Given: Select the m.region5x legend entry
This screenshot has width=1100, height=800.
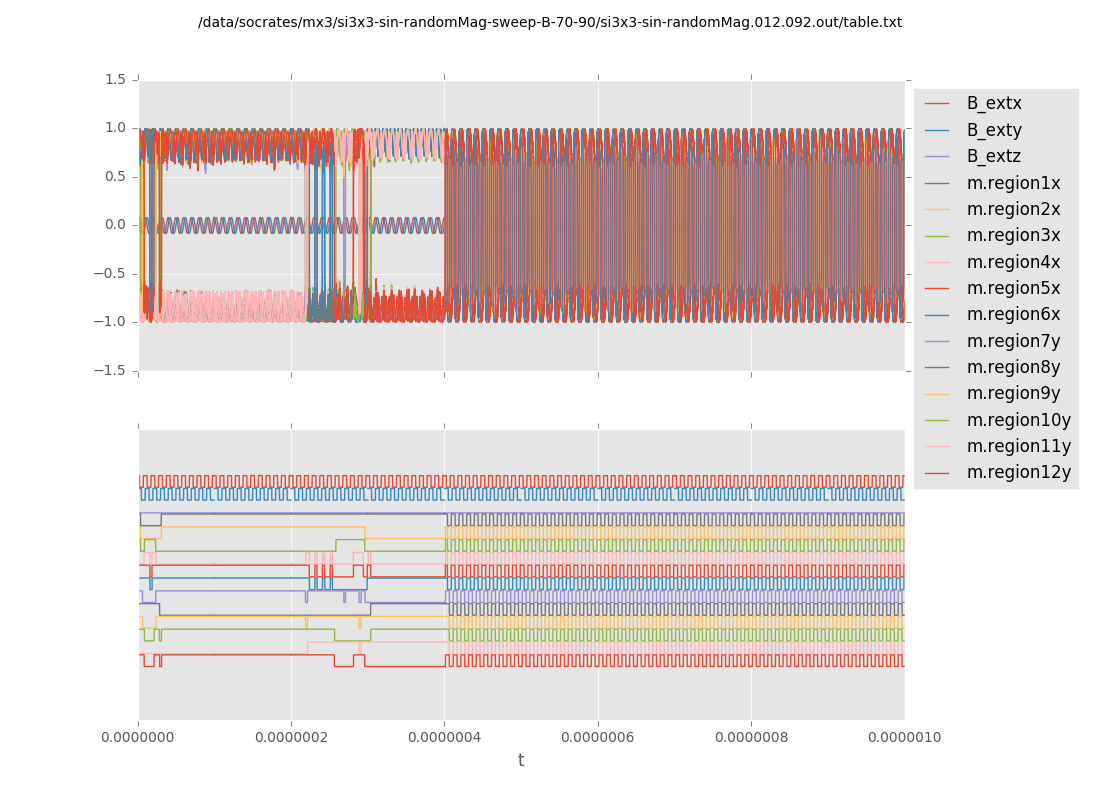Looking at the screenshot, I should coord(1013,288).
